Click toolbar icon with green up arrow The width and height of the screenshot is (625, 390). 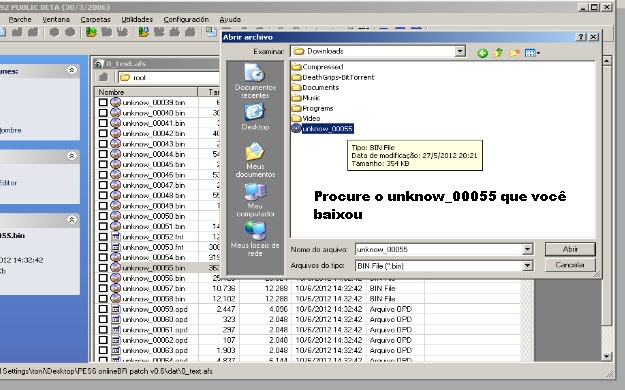(91, 32)
